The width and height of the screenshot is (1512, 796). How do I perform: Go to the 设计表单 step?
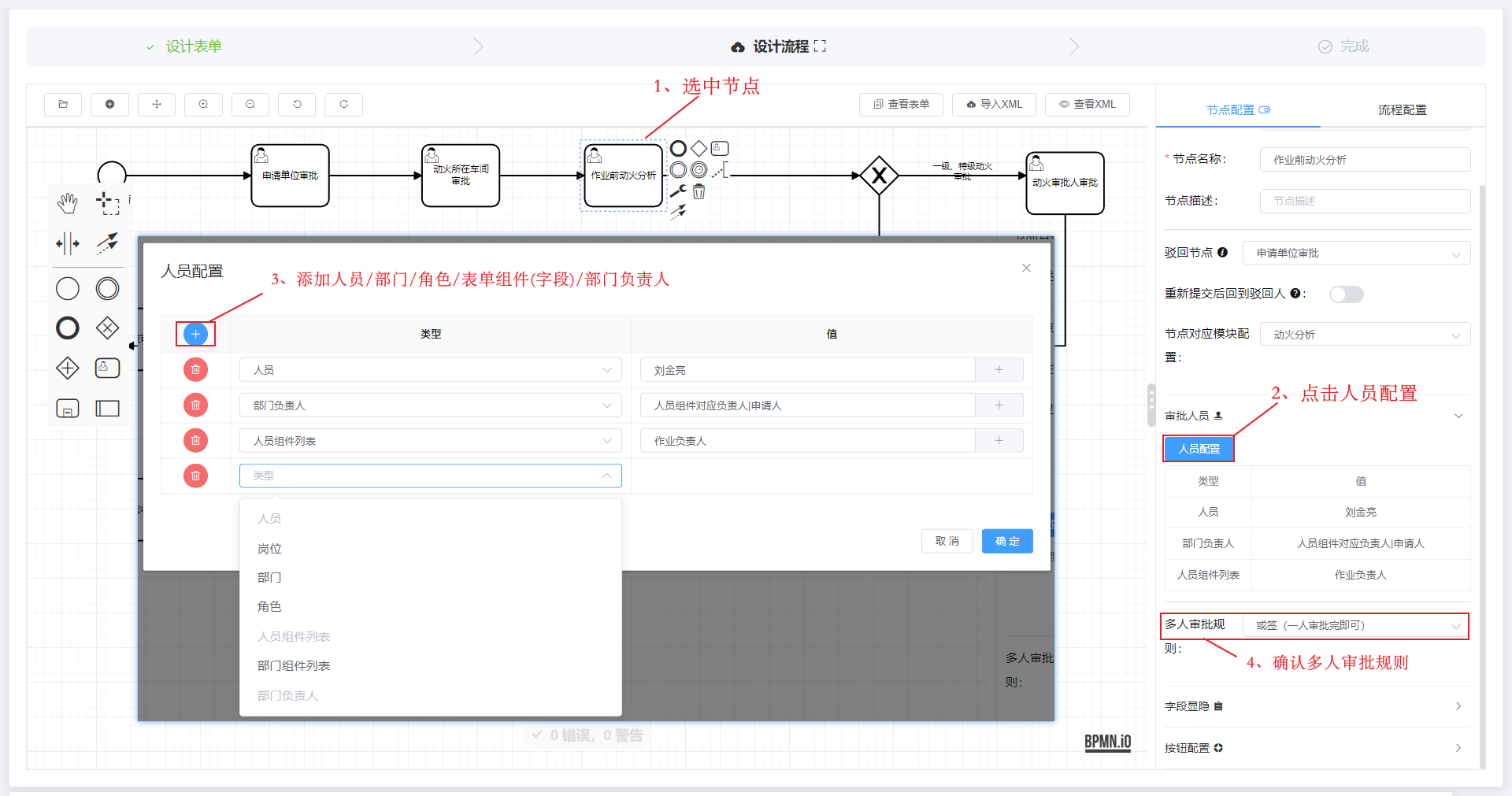click(x=194, y=46)
